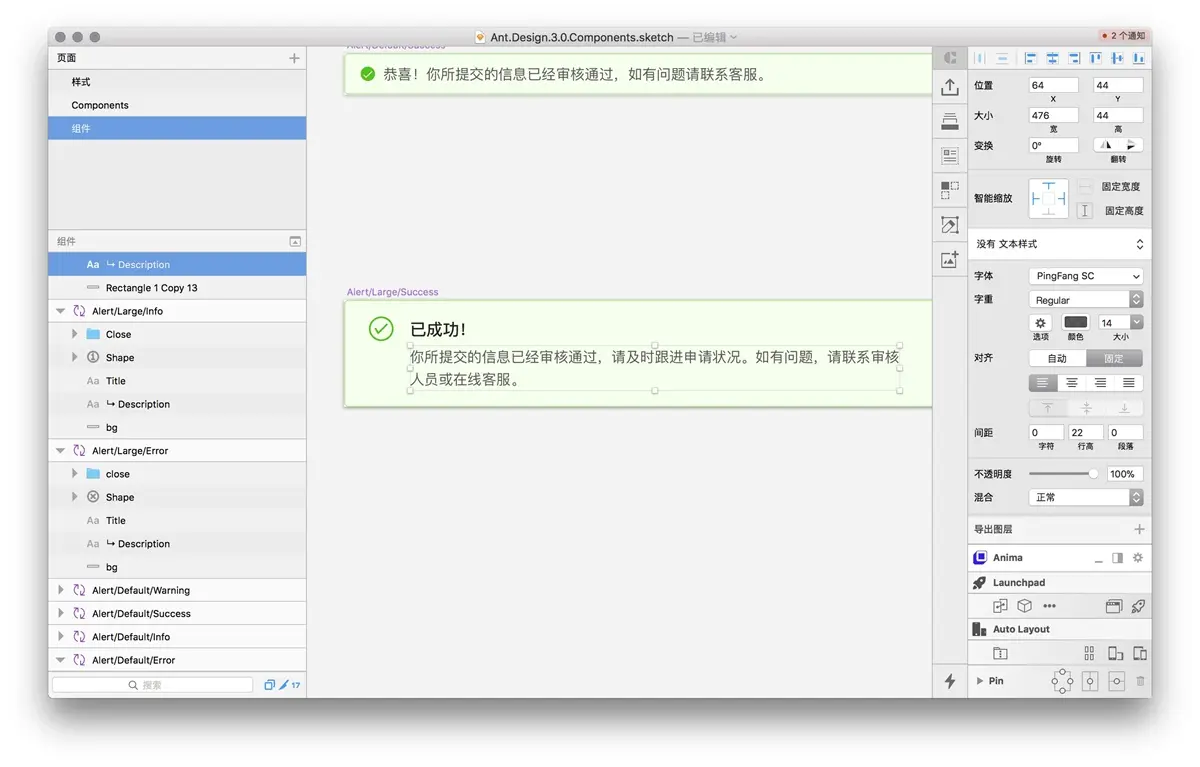Justify the text
The image size is (1200, 767).
(x=1129, y=382)
